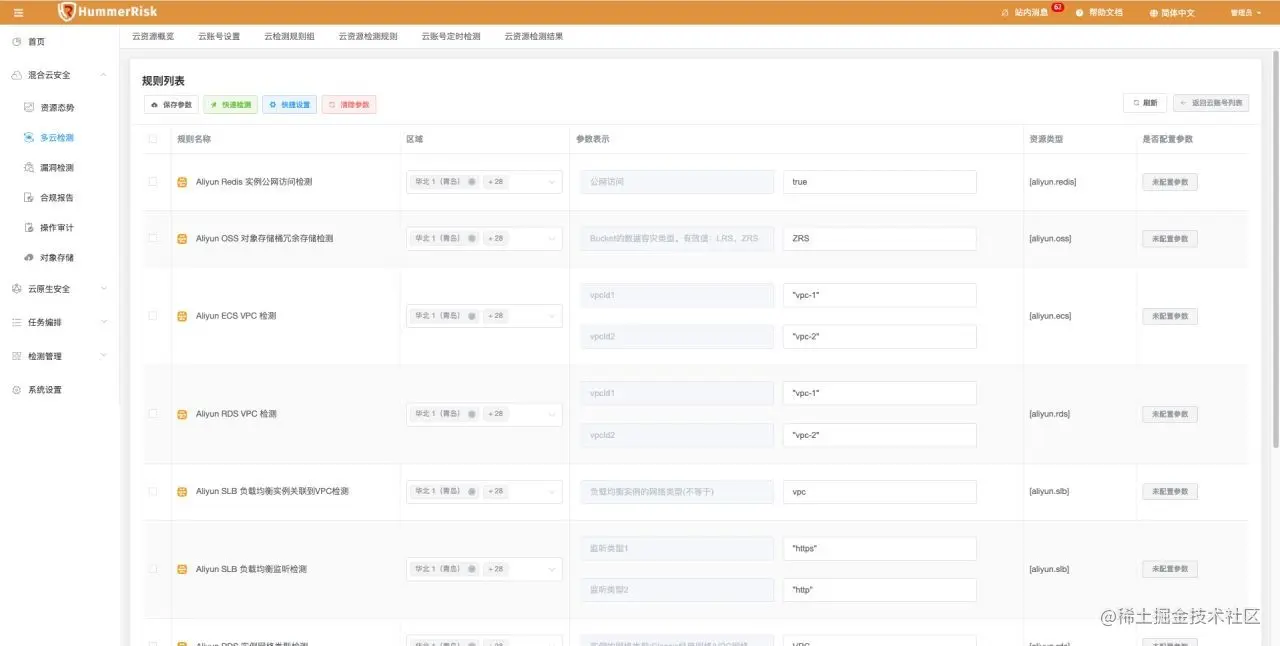The height and width of the screenshot is (646, 1280).
Task: Click the 漏洞检测 sidebar icon
Action: point(30,167)
